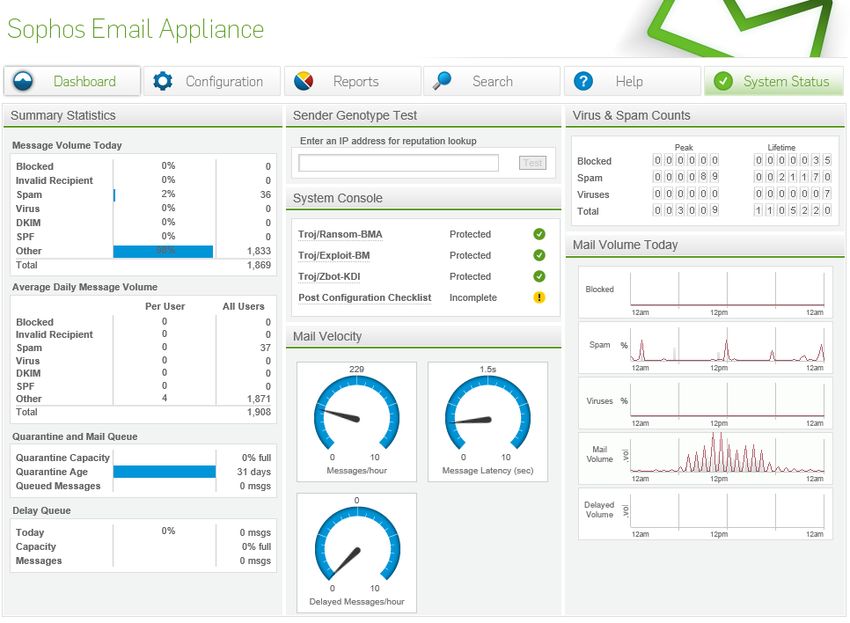Click the Virus & Spam Counts header
Image resolution: width=850 pixels, height=623 pixels.
(705, 115)
